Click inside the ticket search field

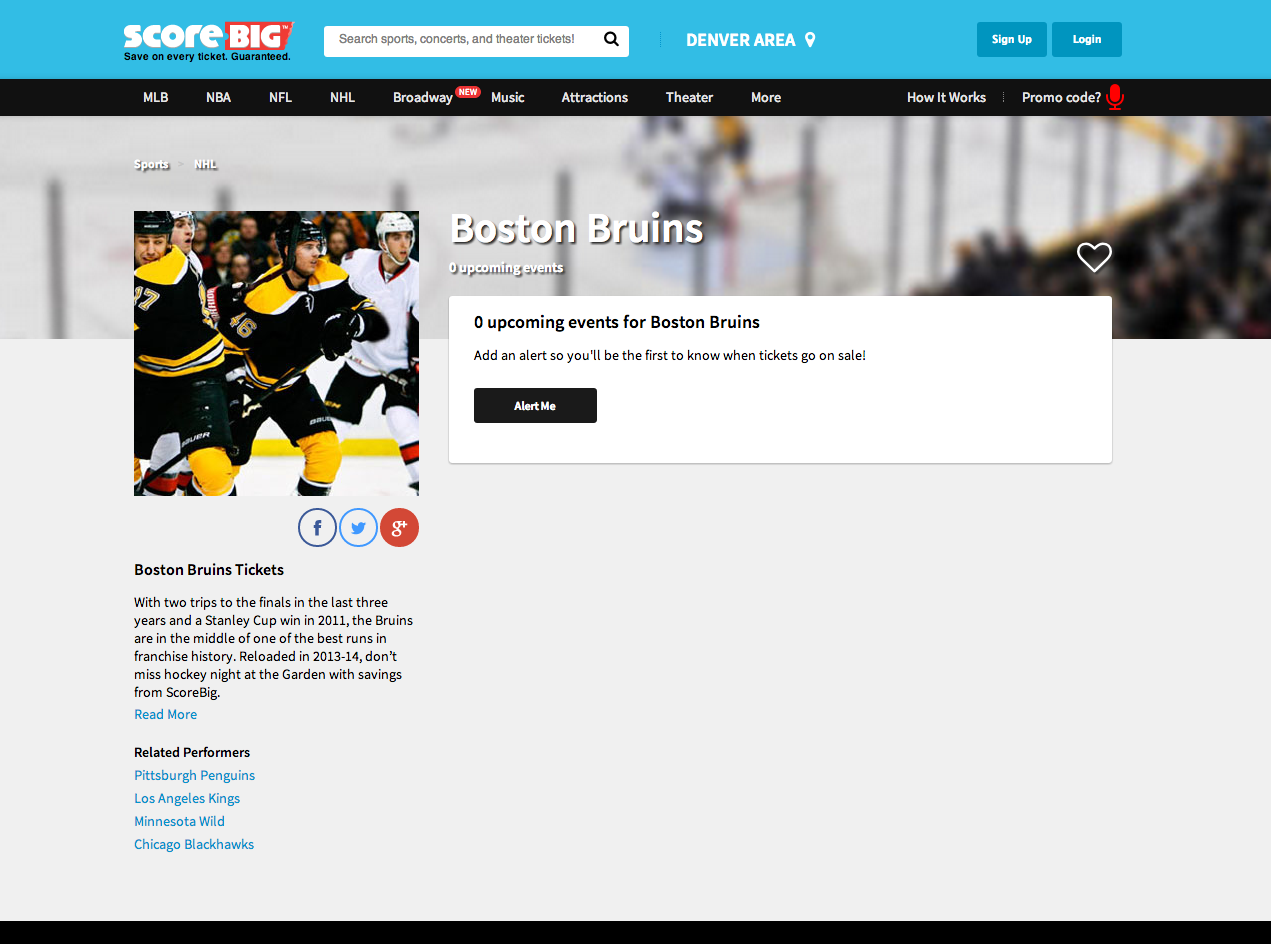(460, 40)
